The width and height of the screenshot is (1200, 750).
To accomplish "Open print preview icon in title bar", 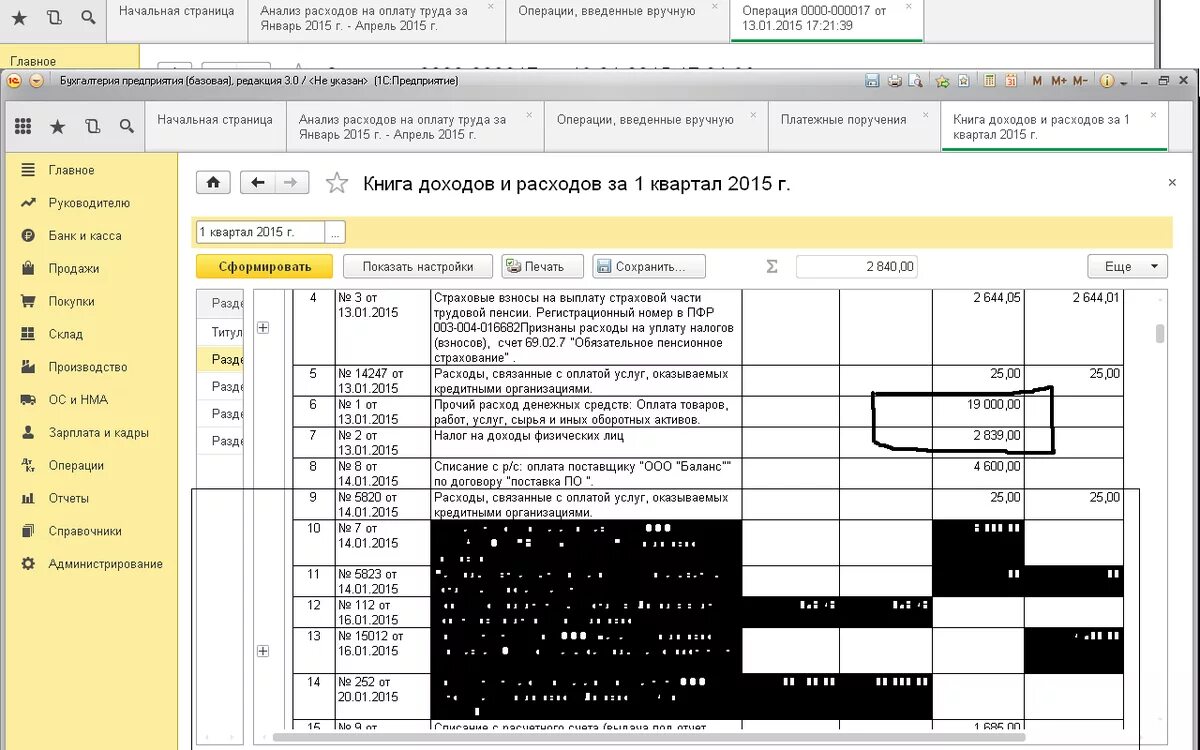I will (915, 81).
